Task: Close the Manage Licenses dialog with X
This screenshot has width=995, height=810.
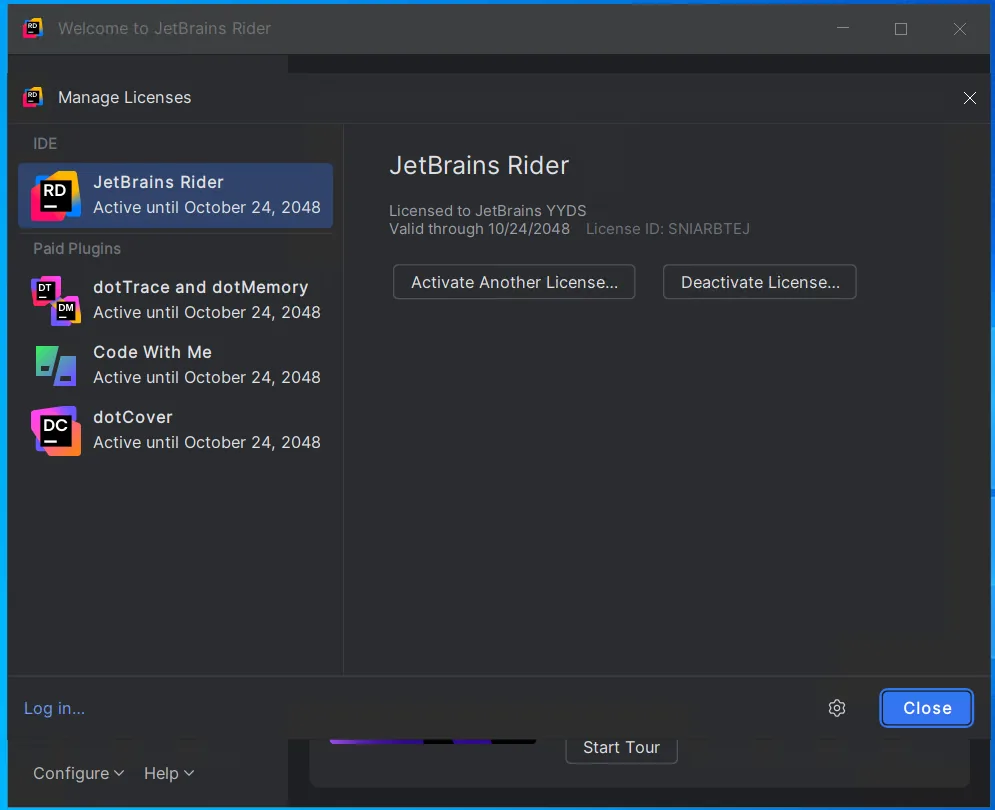Action: 969,98
